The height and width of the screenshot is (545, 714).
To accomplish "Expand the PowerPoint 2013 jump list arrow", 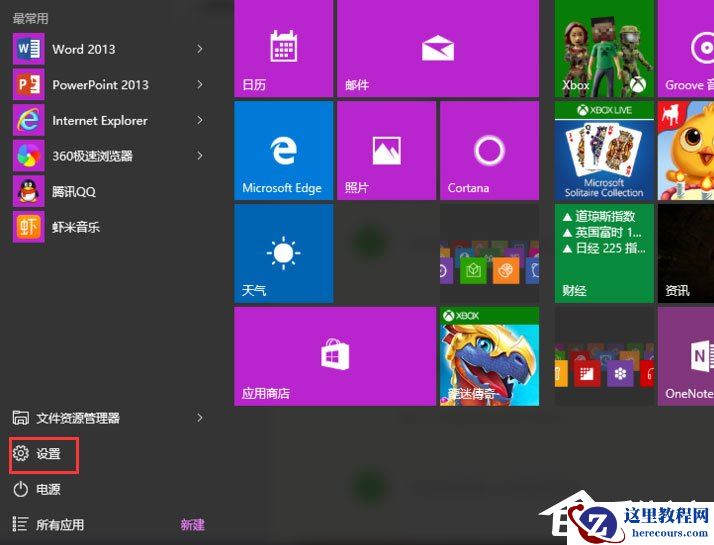I will [200, 84].
